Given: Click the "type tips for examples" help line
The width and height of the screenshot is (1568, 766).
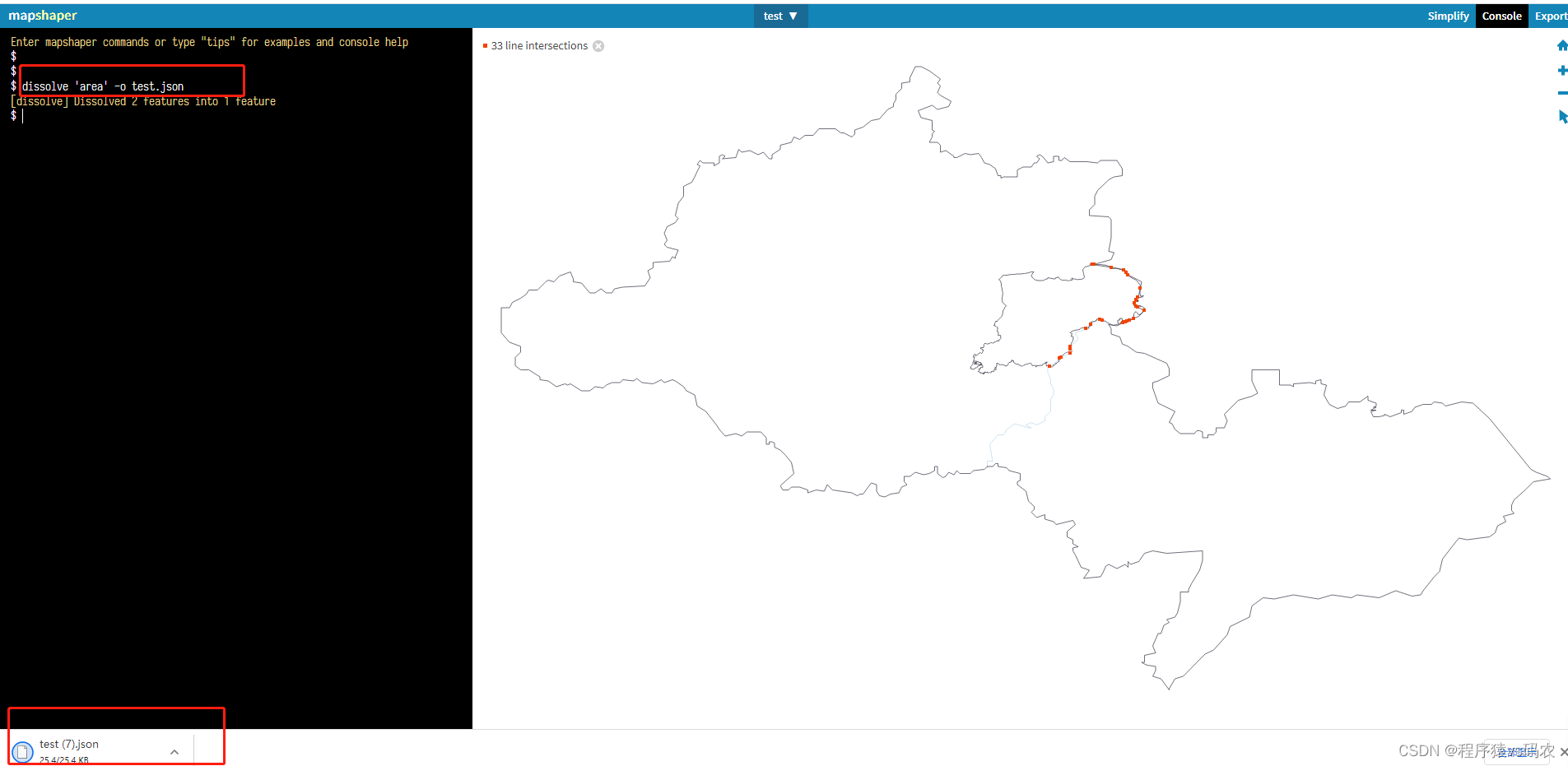Looking at the screenshot, I should pos(209,42).
